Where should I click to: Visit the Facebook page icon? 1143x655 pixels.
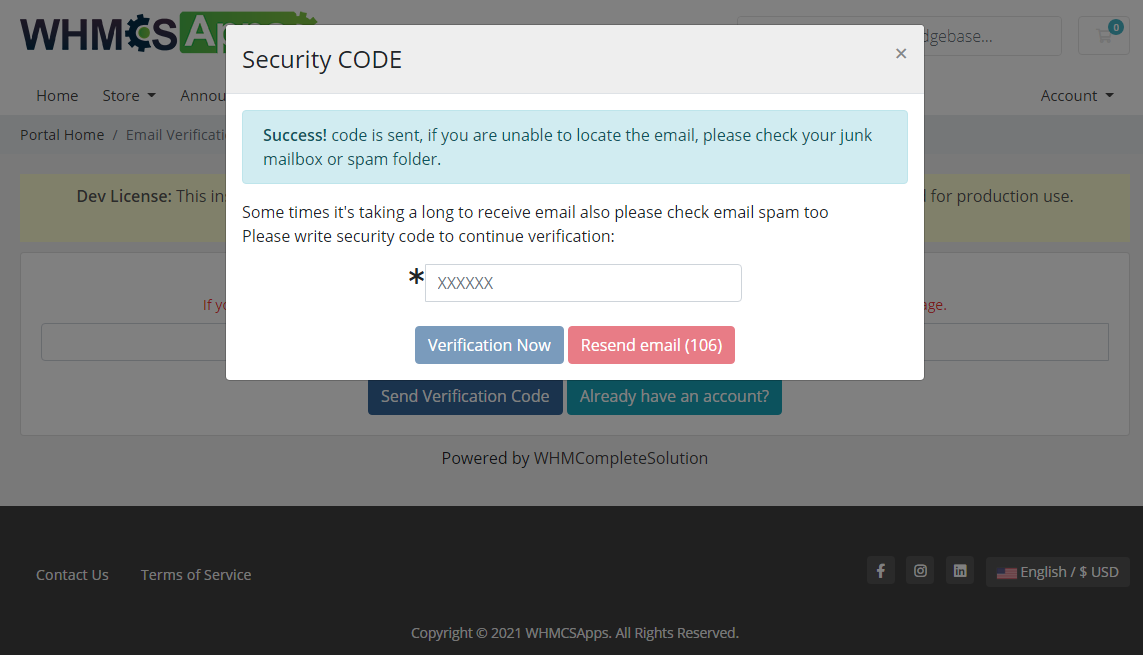click(881, 570)
